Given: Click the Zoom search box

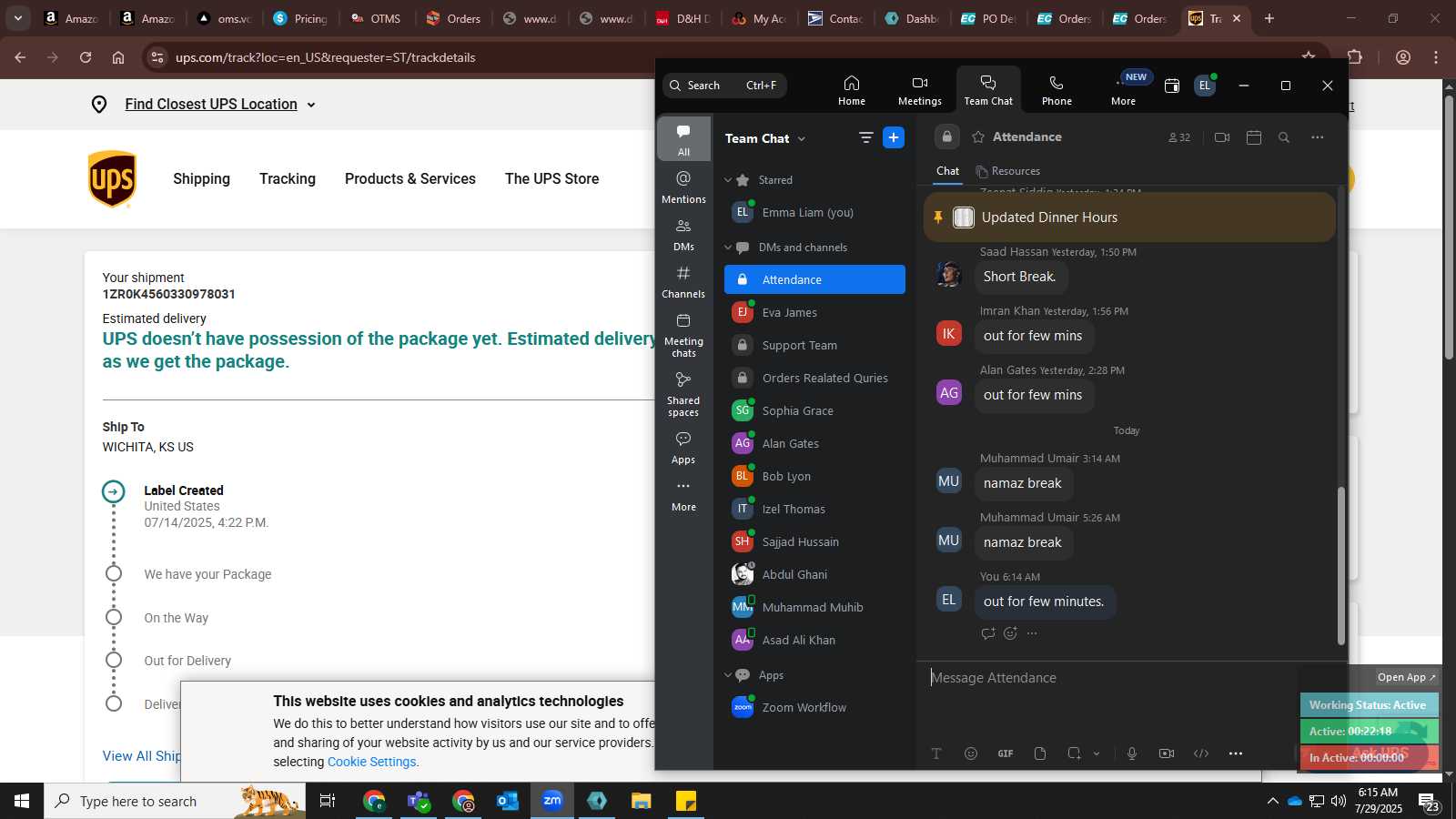Looking at the screenshot, I should [x=724, y=86].
